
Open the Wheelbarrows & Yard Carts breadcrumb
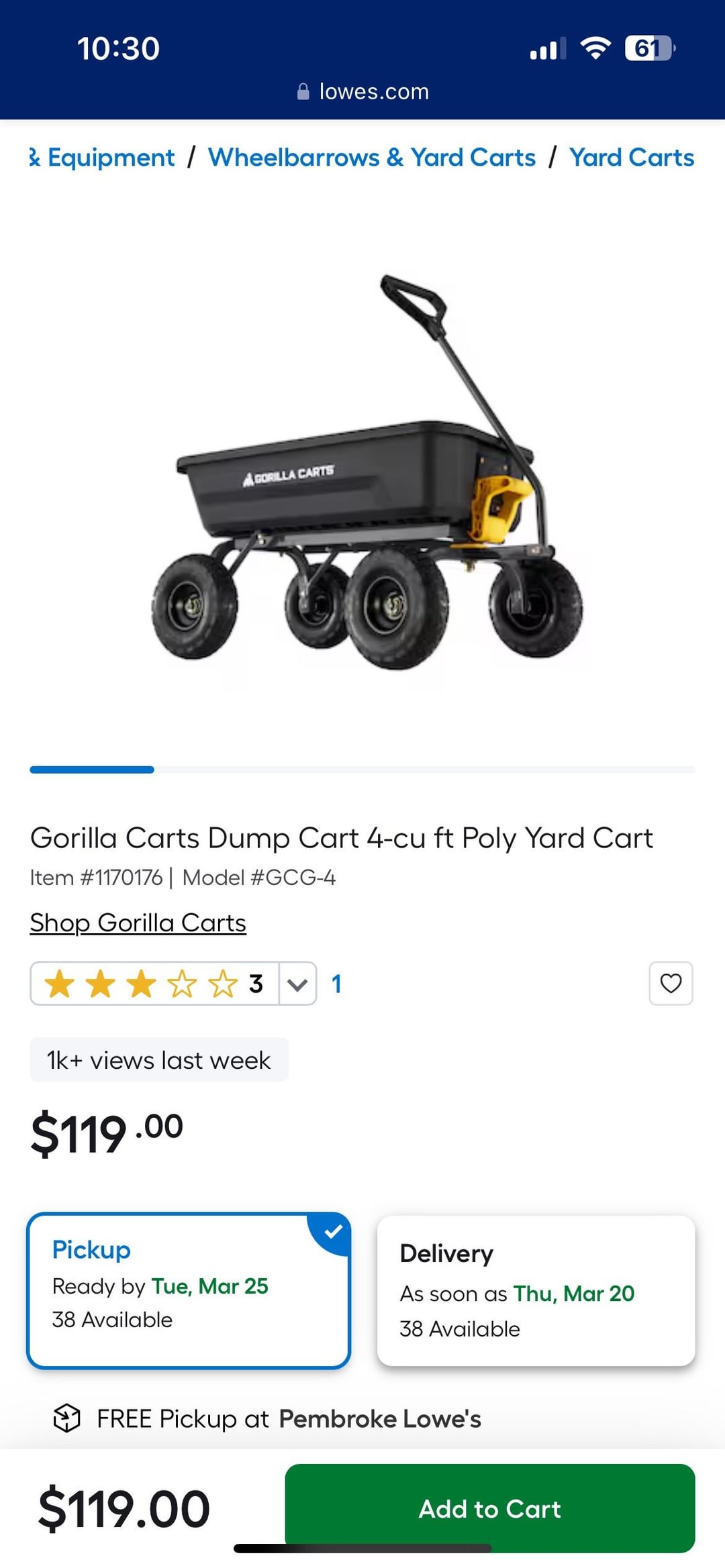(372, 158)
